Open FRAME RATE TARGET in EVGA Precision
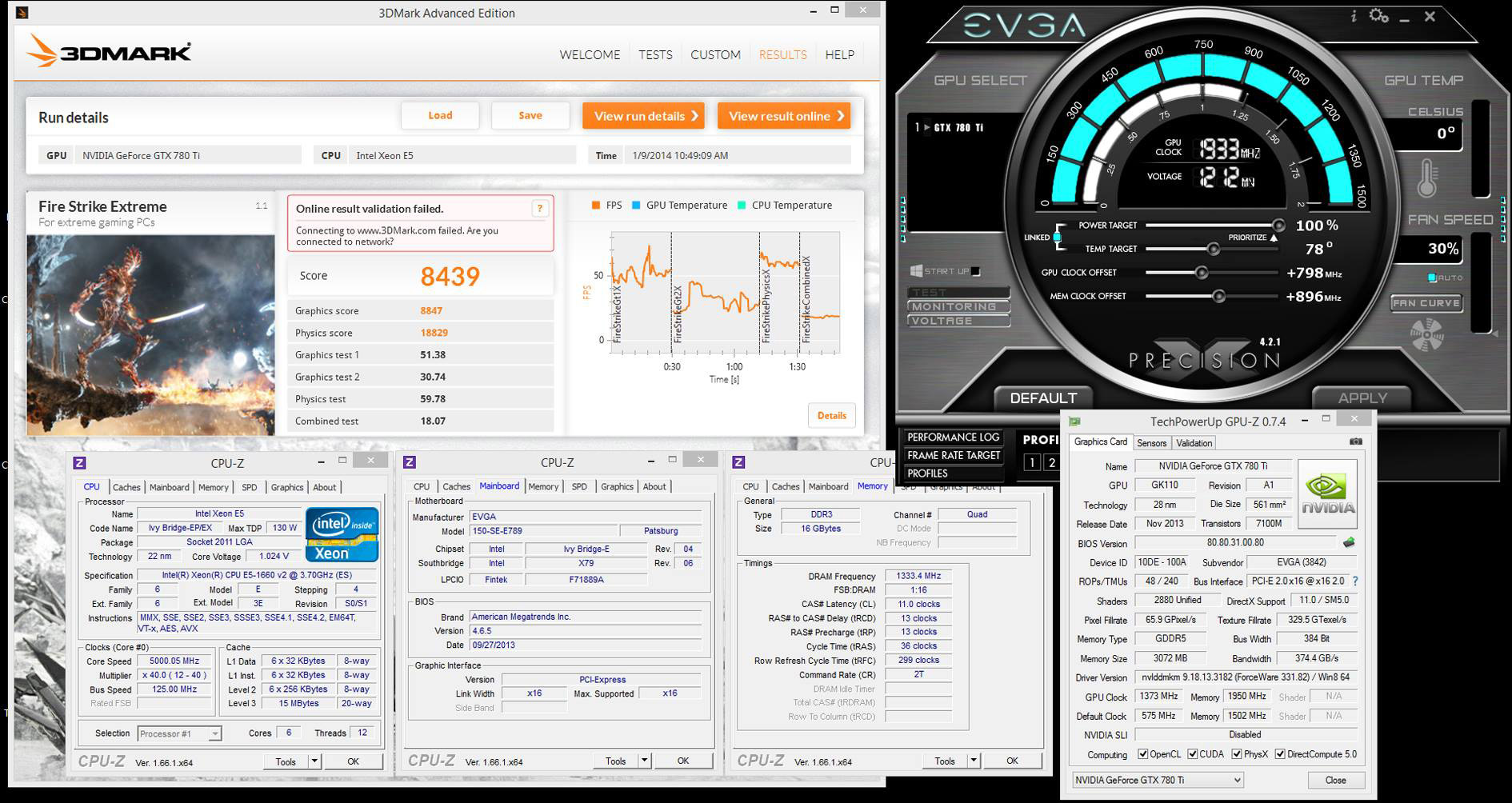The height and width of the screenshot is (803, 1512). [954, 455]
